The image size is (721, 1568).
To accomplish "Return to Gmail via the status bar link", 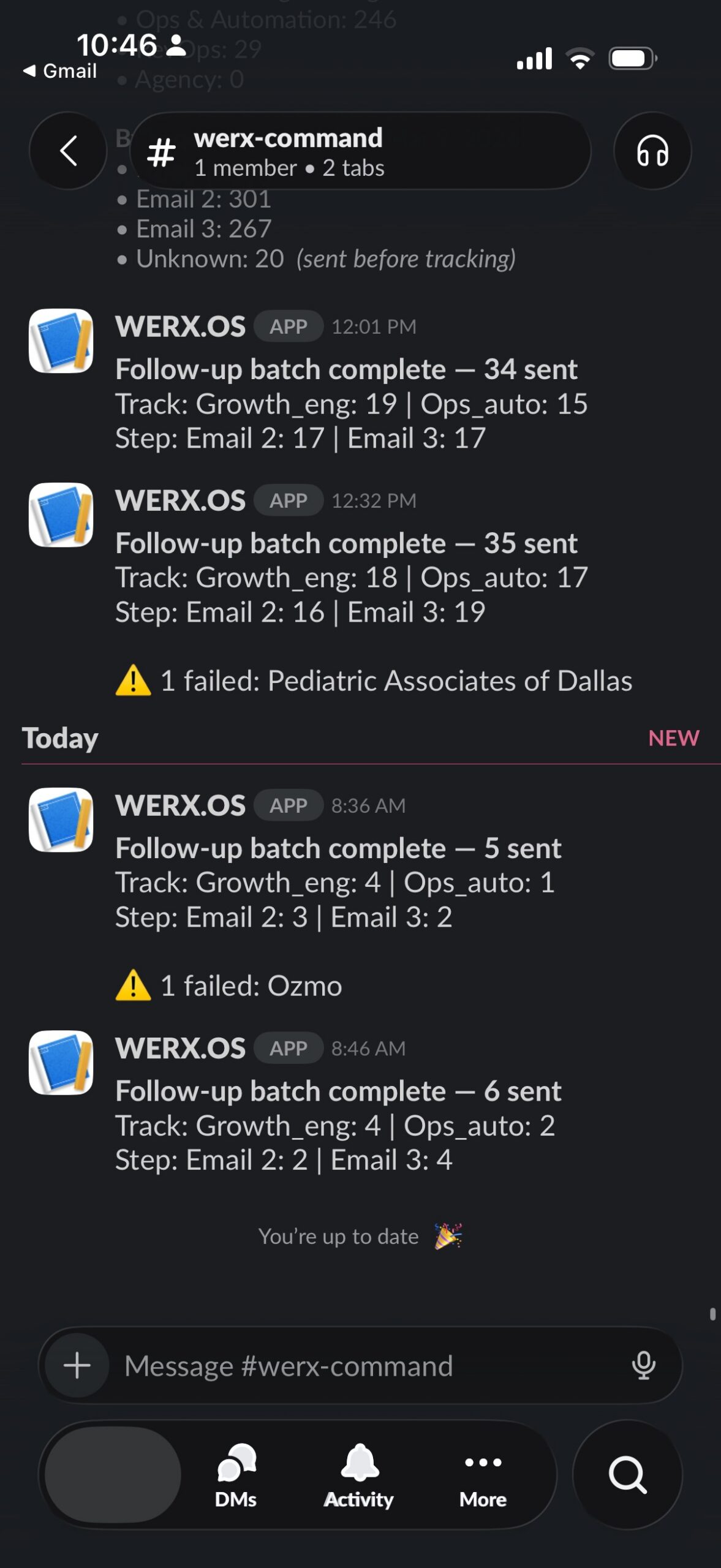I will (x=60, y=71).
